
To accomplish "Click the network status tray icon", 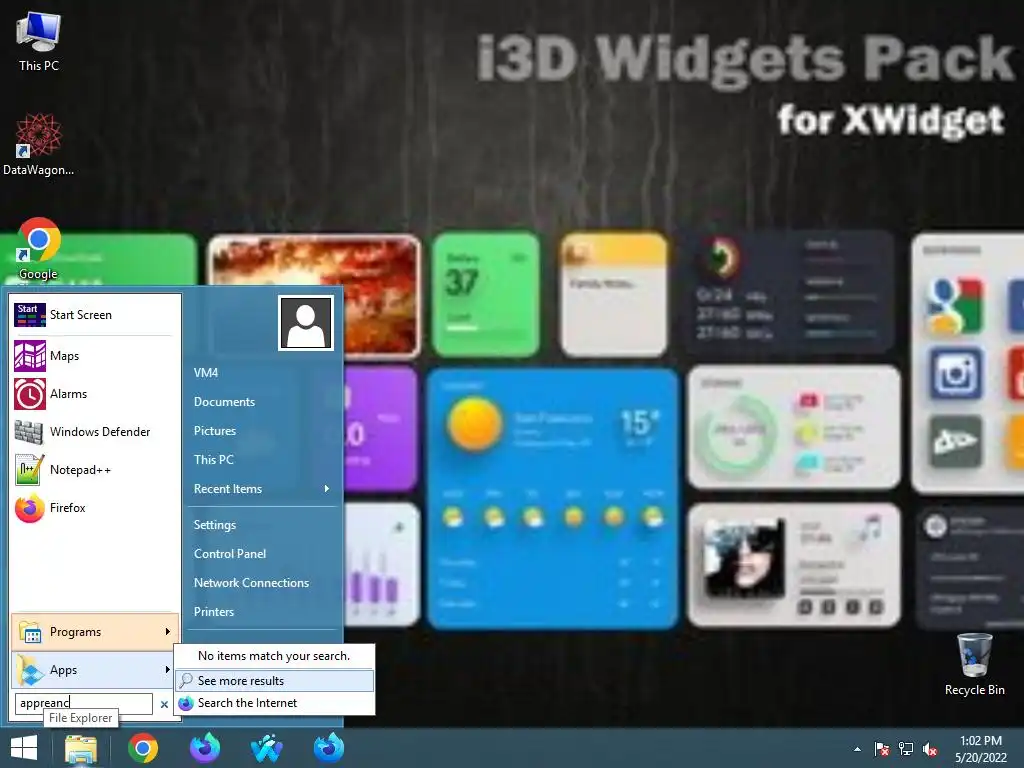I will tap(906, 749).
